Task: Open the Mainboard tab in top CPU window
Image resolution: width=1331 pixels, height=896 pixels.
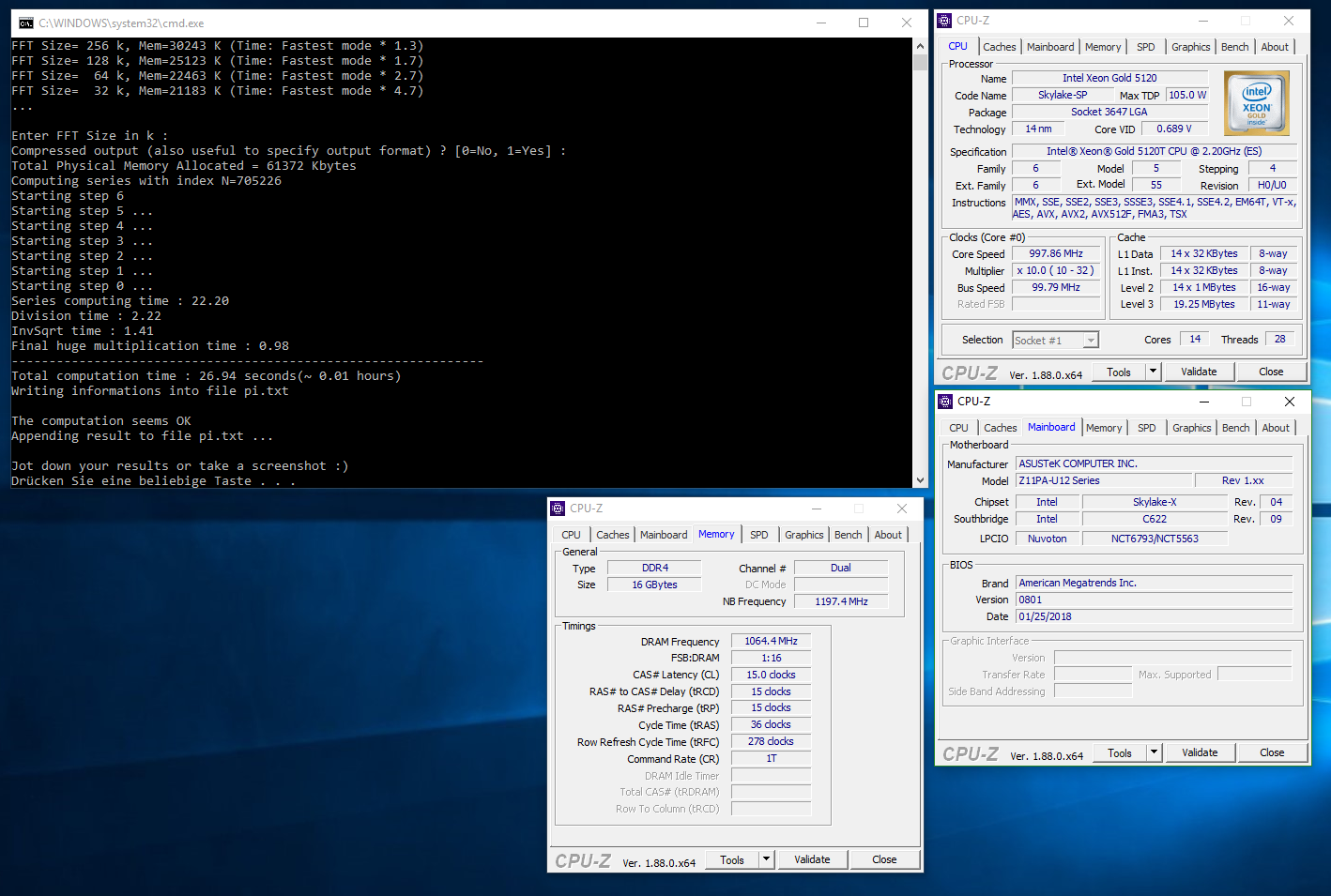Action: [x=1050, y=47]
